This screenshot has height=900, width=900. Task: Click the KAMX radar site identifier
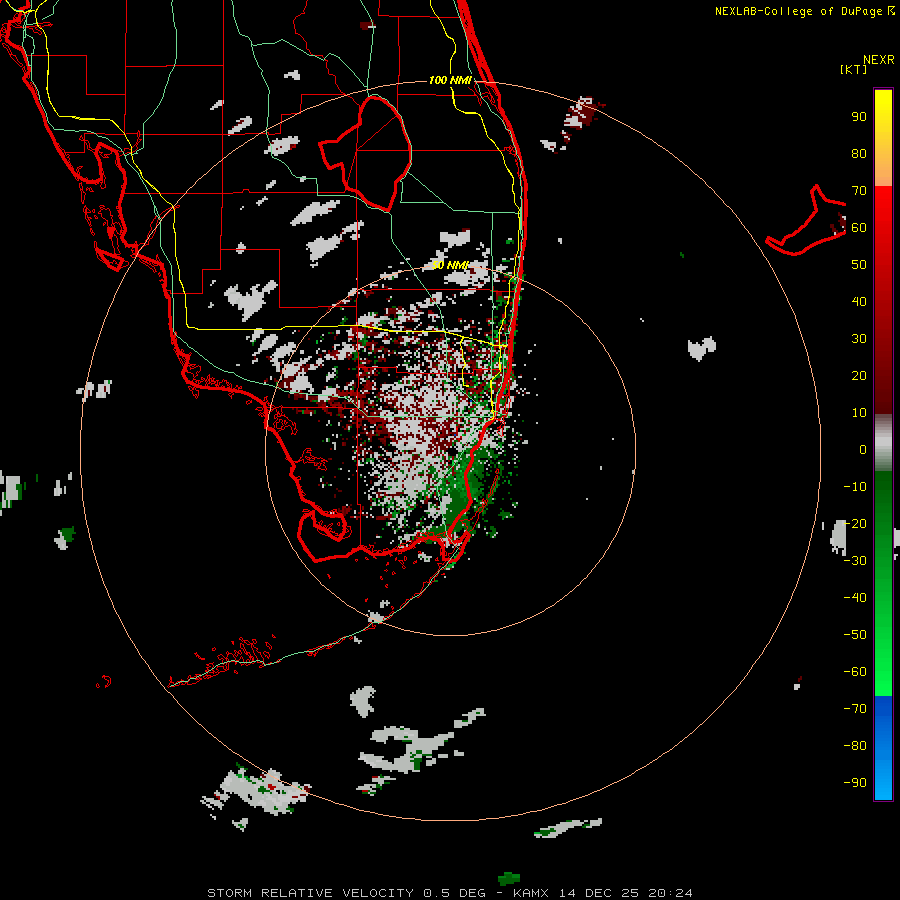[531, 893]
